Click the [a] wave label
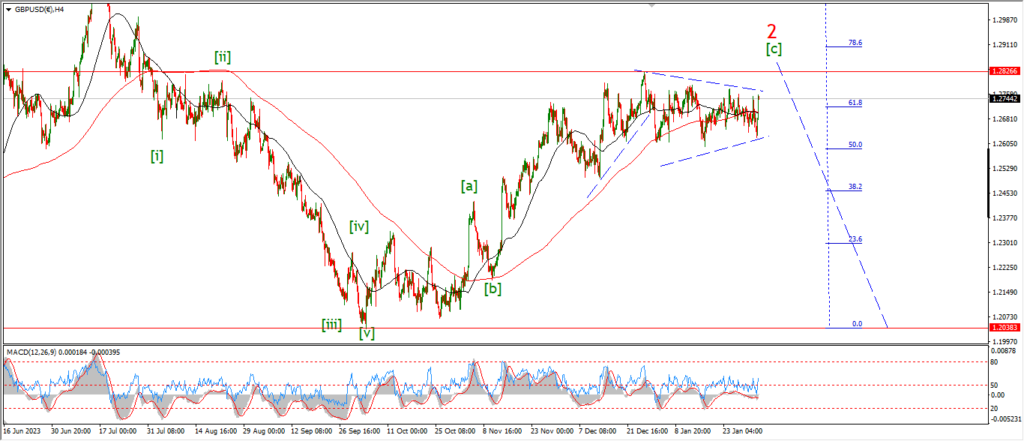The image size is (1024, 441). (x=469, y=186)
